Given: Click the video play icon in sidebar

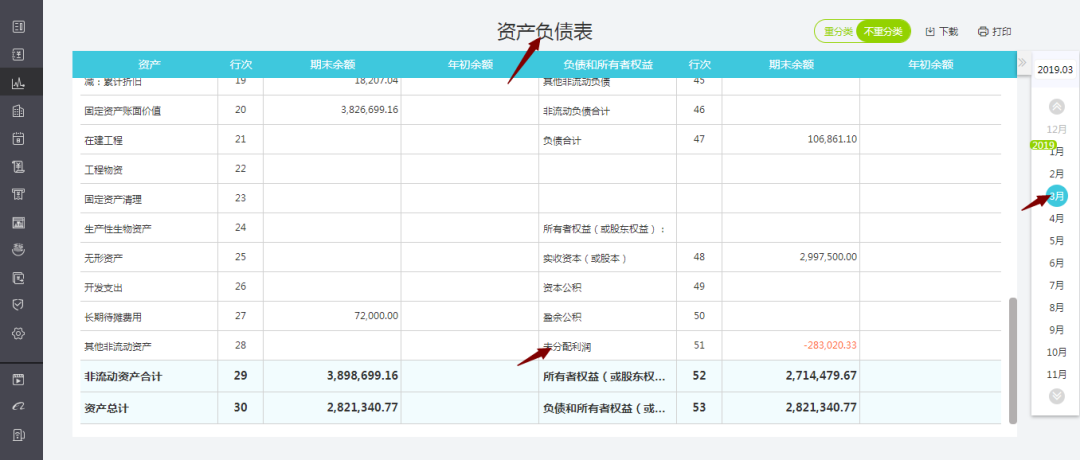Looking at the screenshot, I should coord(18,380).
